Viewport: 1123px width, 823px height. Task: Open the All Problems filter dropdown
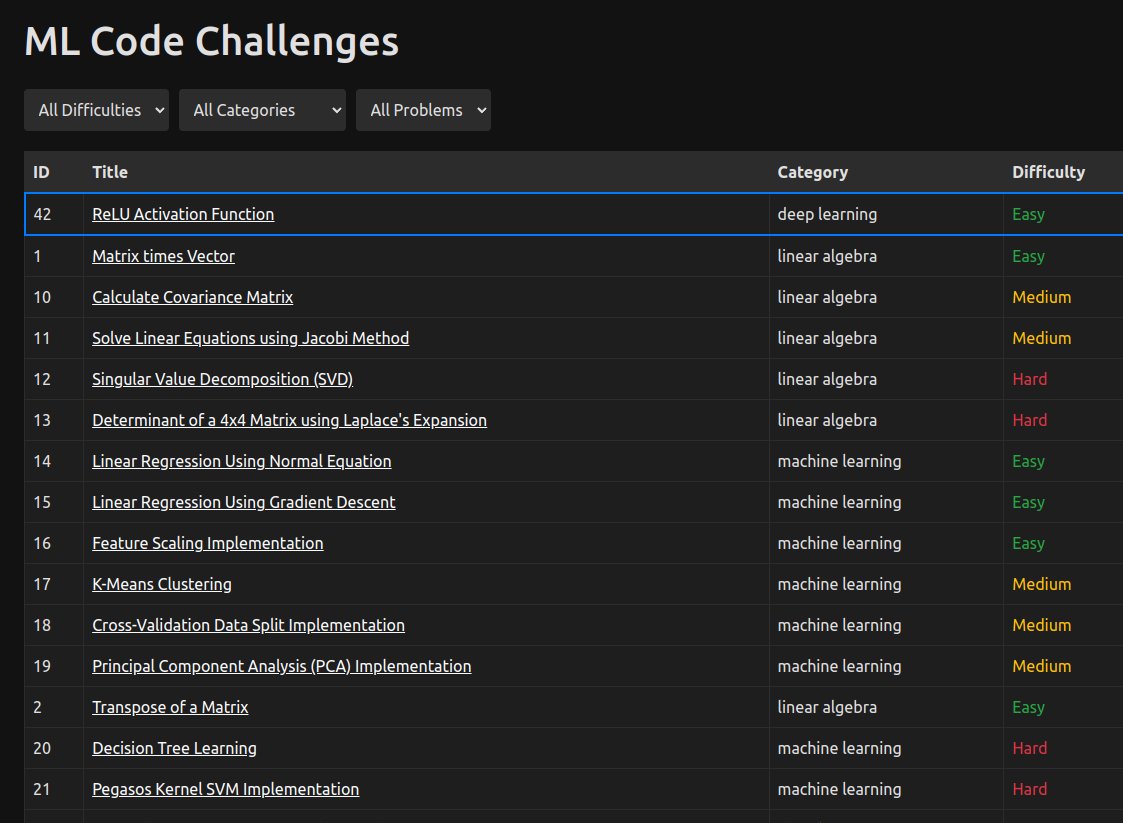pos(423,110)
